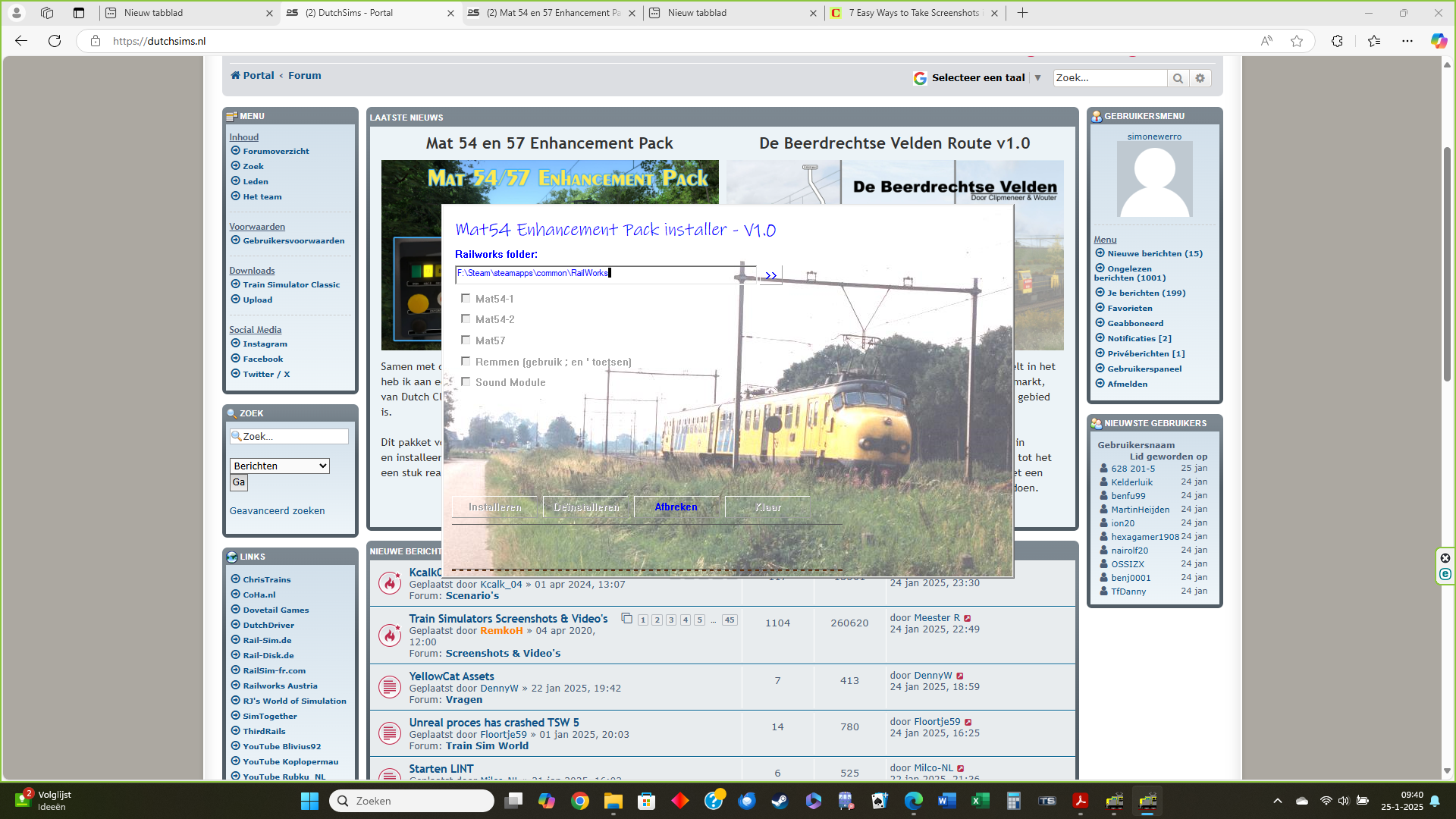Tick the Mat54-1 checkbox
Image resolution: width=1456 pixels, height=819 pixels.
point(466,298)
